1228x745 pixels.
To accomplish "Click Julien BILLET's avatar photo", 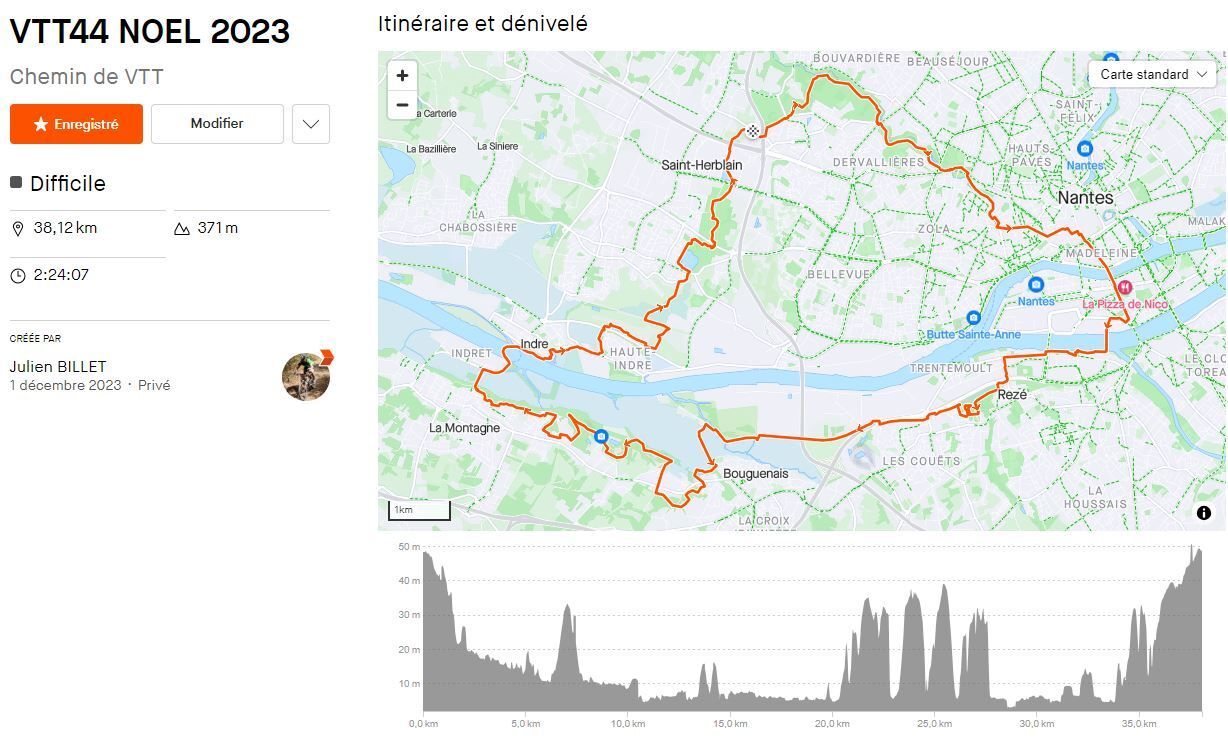I will [306, 376].
